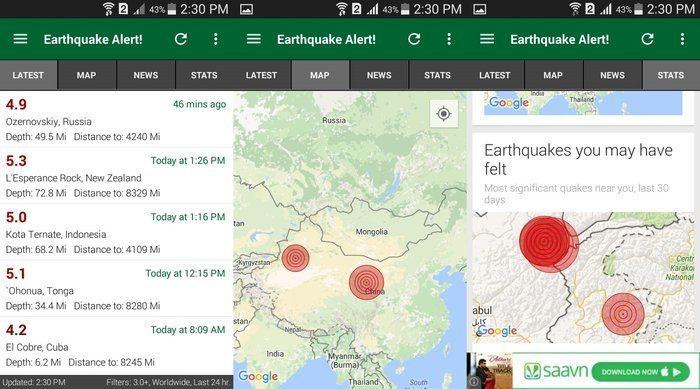Image resolution: width=700 pixels, height=389 pixels.
Task: Select active STATS tab on the Stats screen
Action: (x=671, y=75)
